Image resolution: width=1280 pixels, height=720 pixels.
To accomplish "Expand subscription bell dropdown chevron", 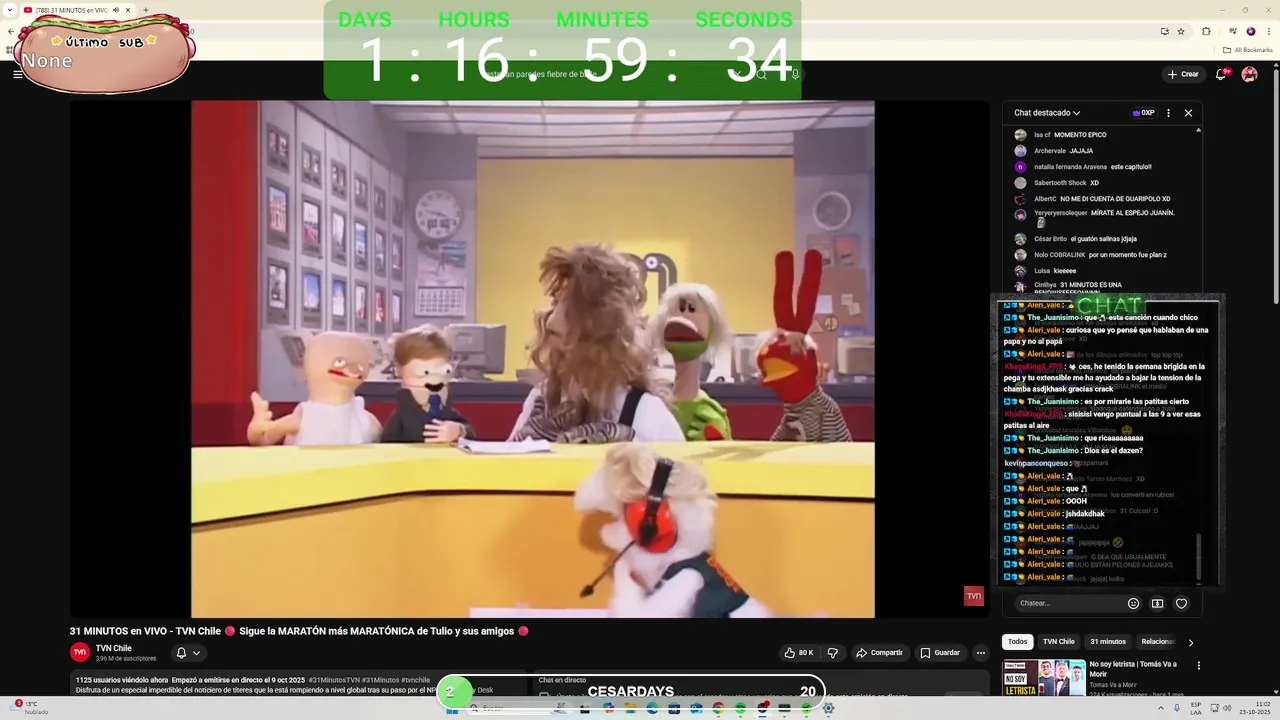I will (196, 653).
